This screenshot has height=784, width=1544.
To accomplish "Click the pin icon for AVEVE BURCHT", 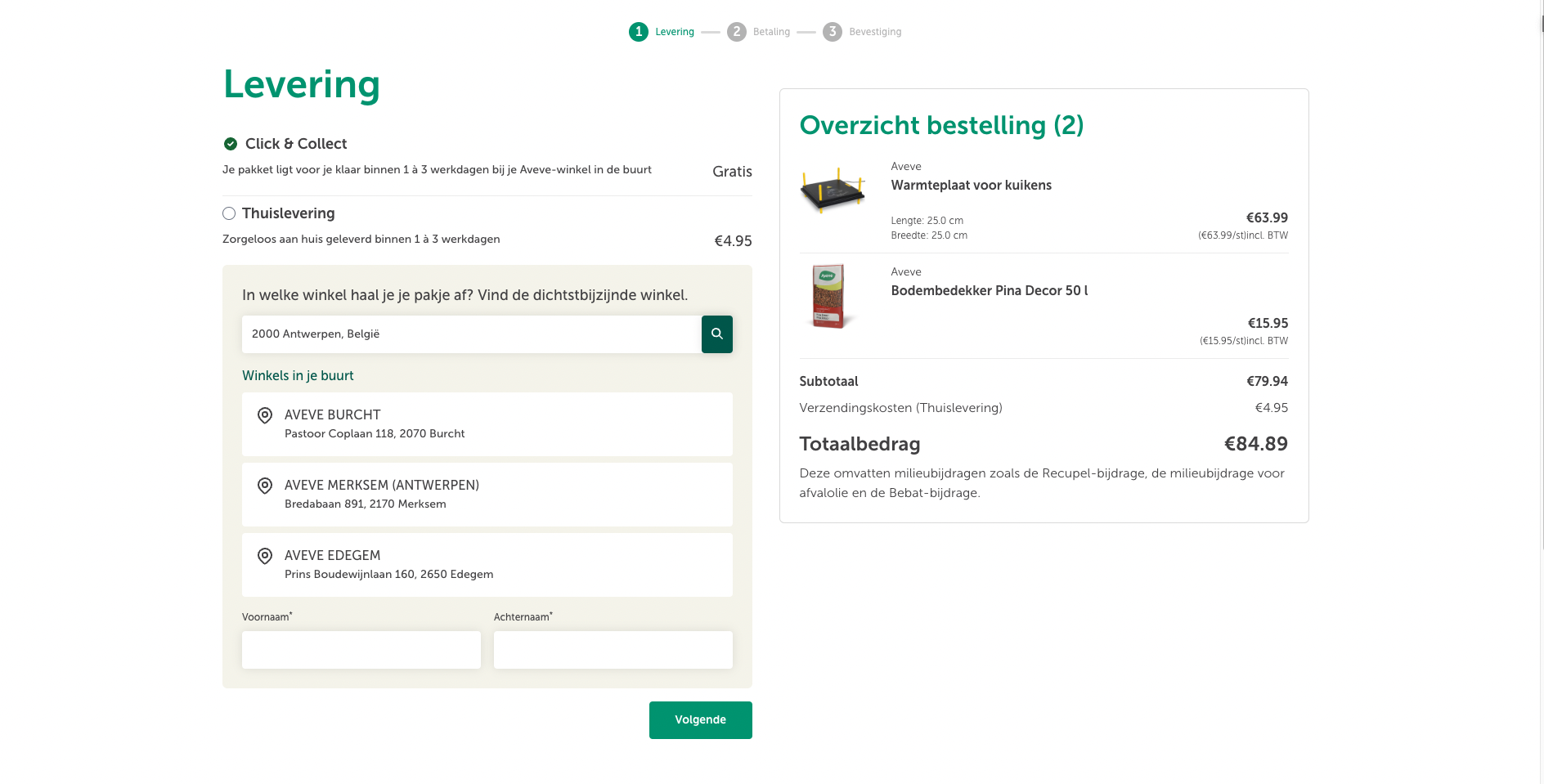I will click(265, 415).
